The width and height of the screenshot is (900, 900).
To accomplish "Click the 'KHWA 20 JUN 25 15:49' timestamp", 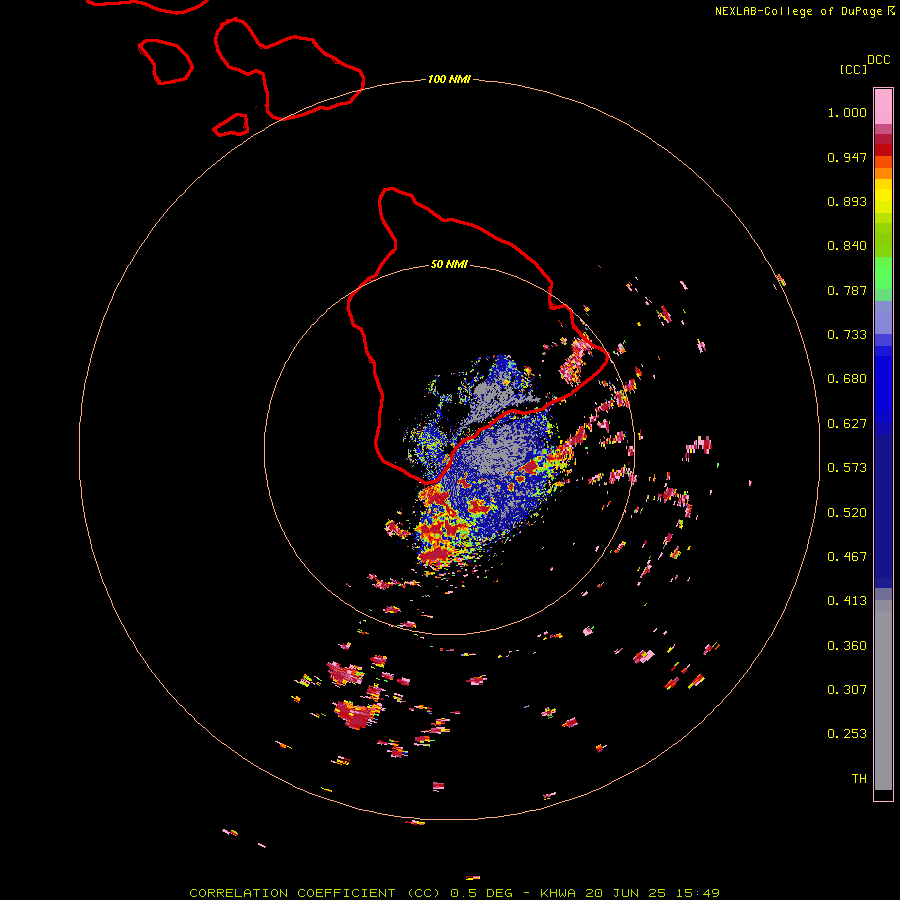I will [630, 893].
